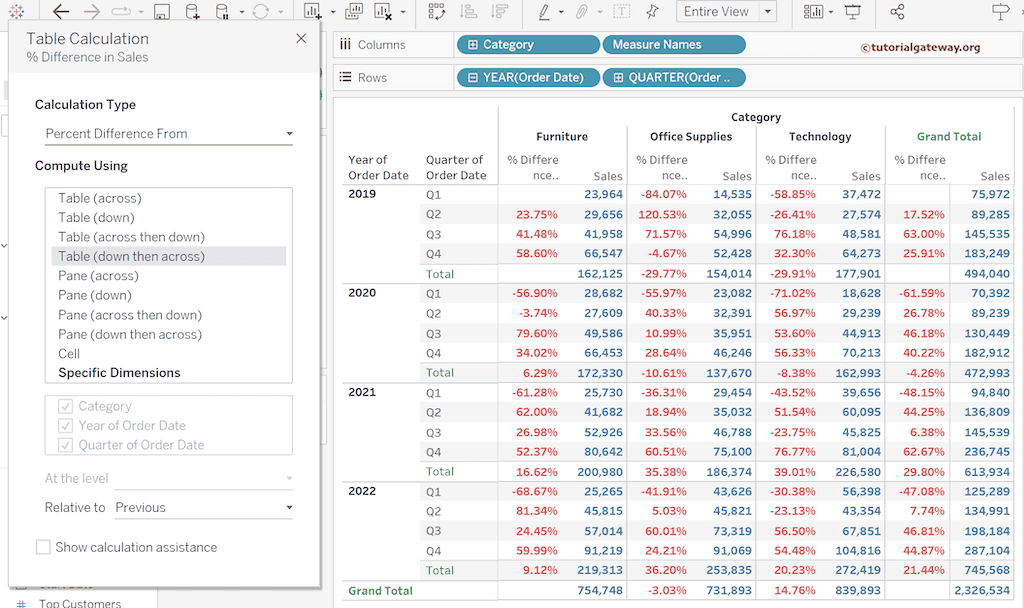Click the Highlight pen icon
The width and height of the screenshot is (1024, 608).
click(544, 12)
